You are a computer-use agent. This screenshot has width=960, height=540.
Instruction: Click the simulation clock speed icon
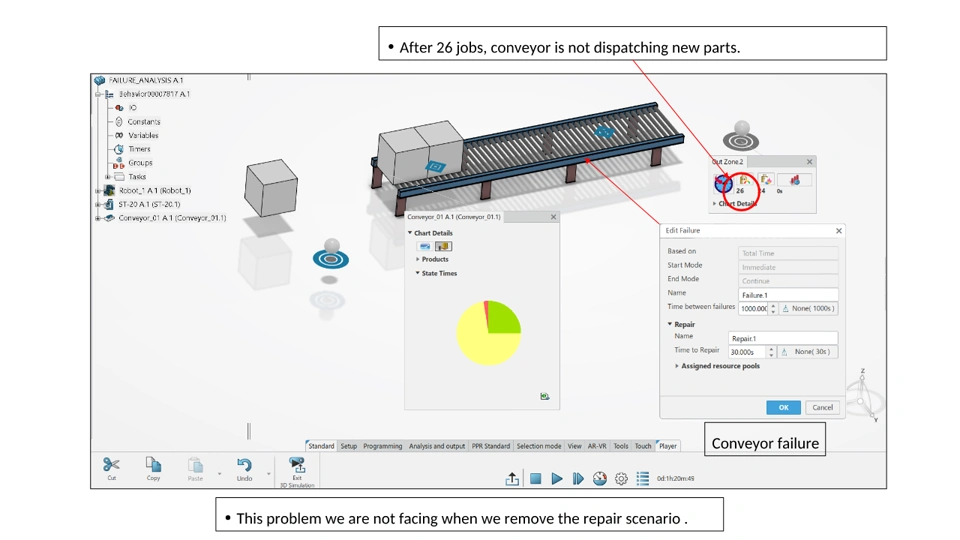click(600, 478)
